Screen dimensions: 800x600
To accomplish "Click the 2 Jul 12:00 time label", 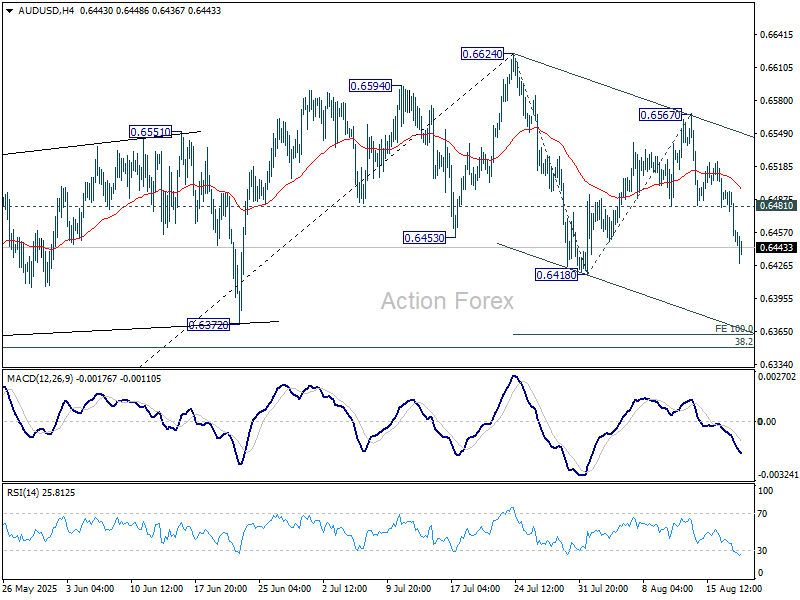I will click(x=345, y=588).
